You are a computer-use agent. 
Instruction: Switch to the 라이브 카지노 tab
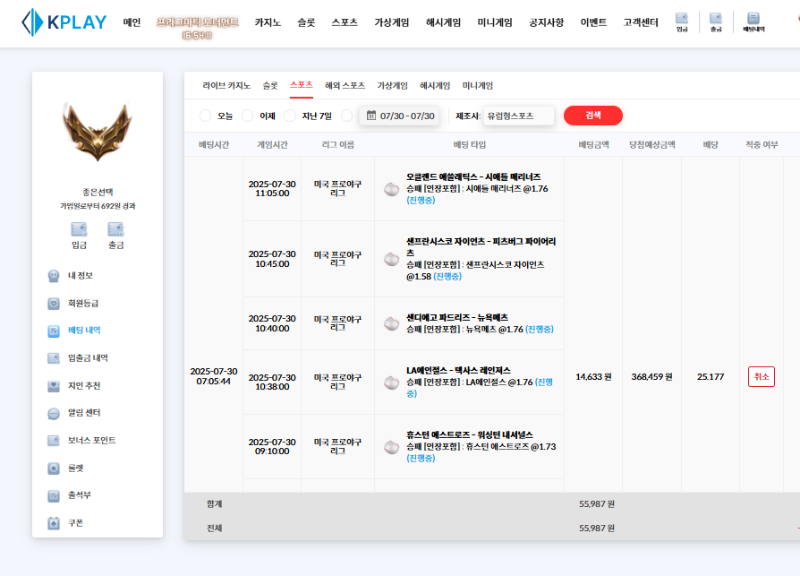[226, 86]
